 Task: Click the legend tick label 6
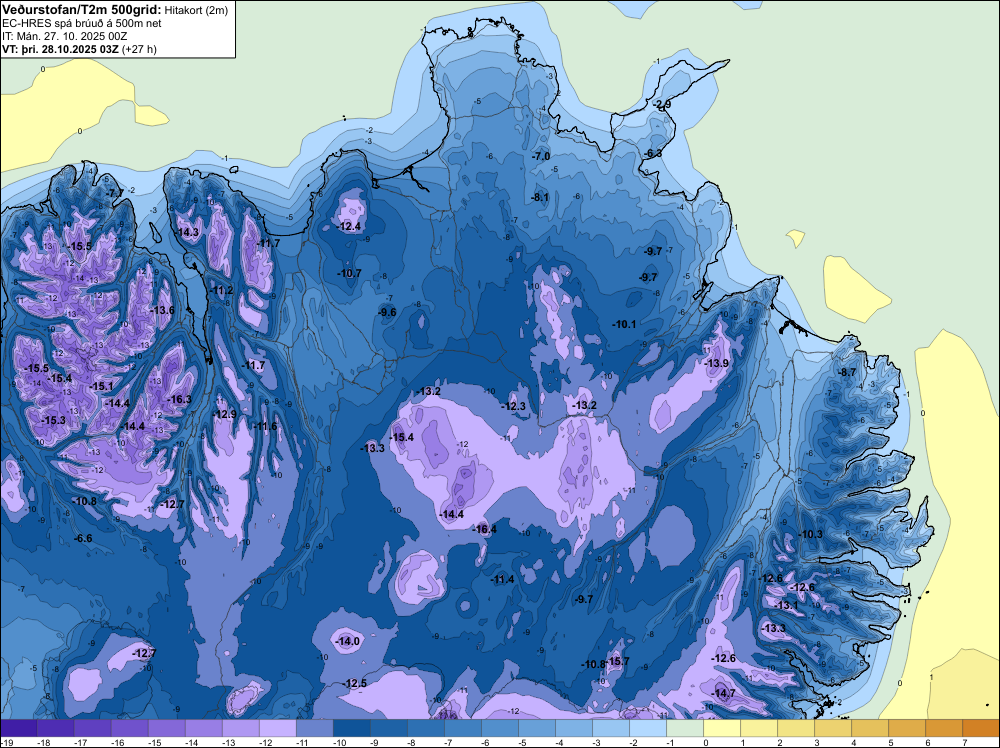(928, 742)
